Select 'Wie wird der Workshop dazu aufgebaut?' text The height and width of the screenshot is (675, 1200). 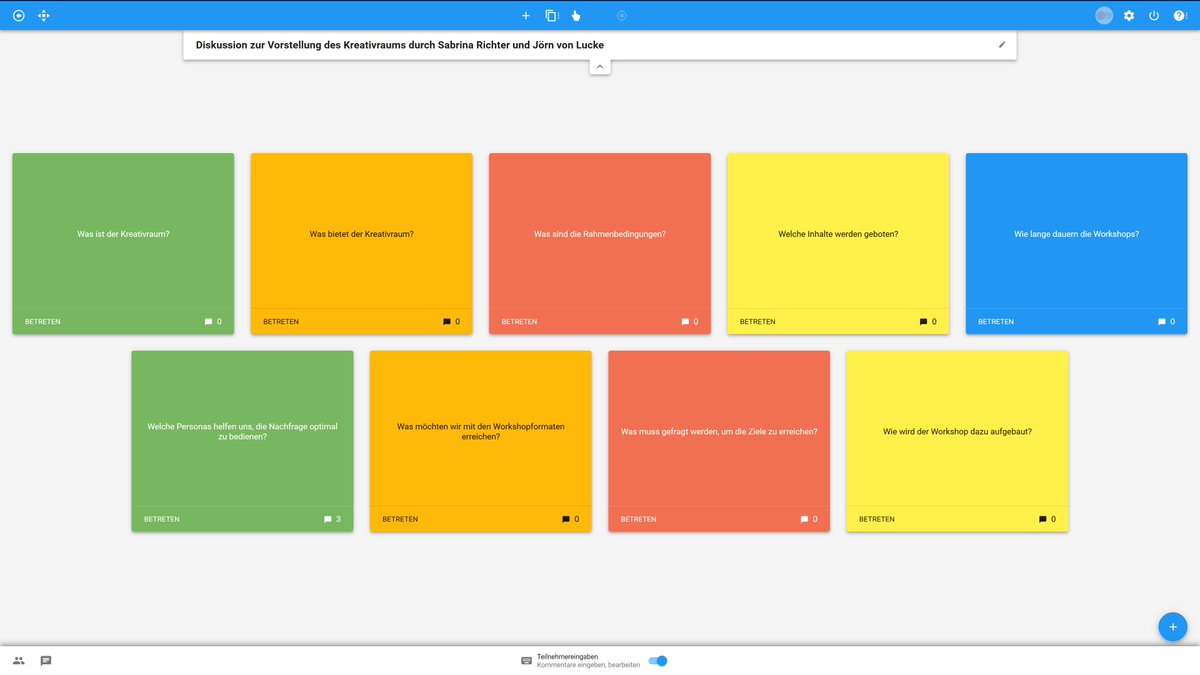point(957,432)
